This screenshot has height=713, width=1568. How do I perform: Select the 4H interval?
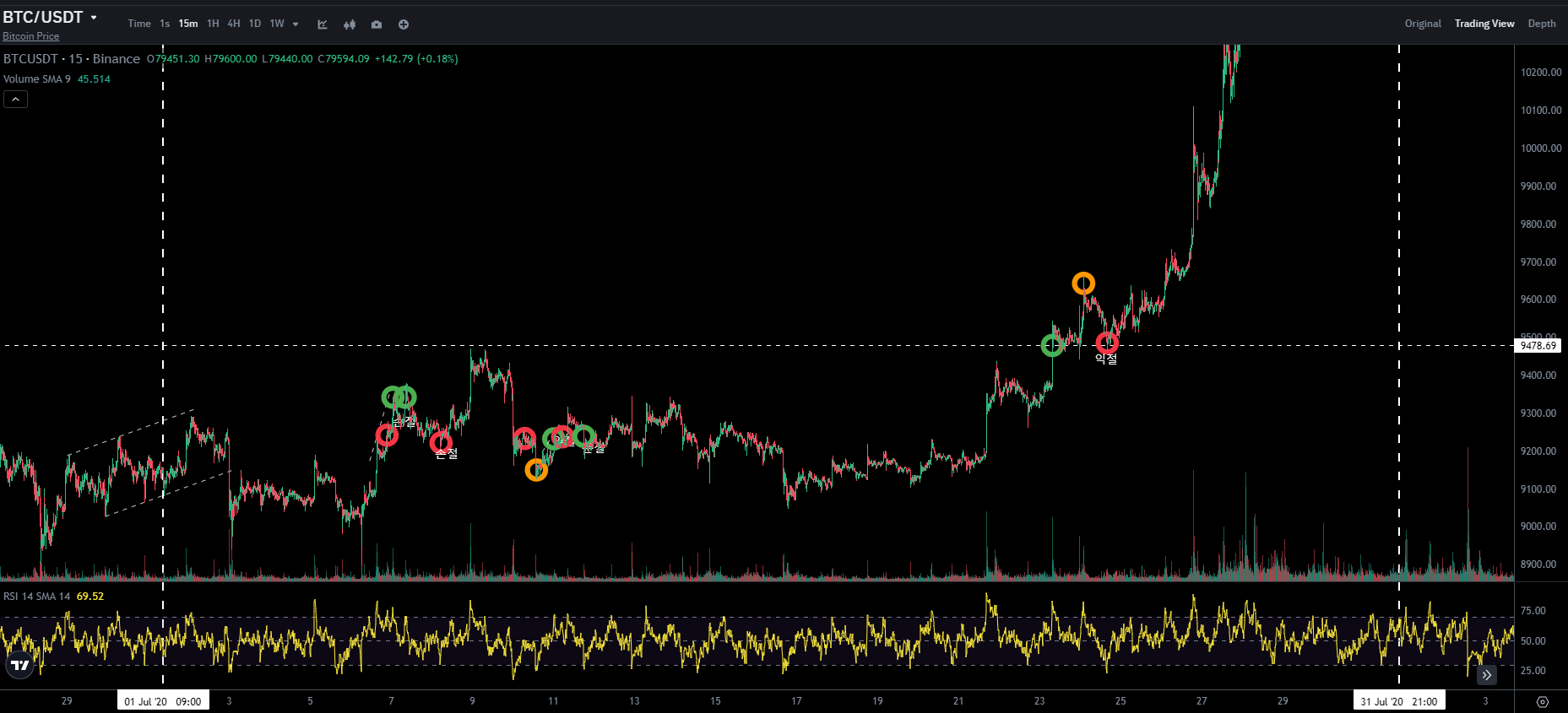234,24
